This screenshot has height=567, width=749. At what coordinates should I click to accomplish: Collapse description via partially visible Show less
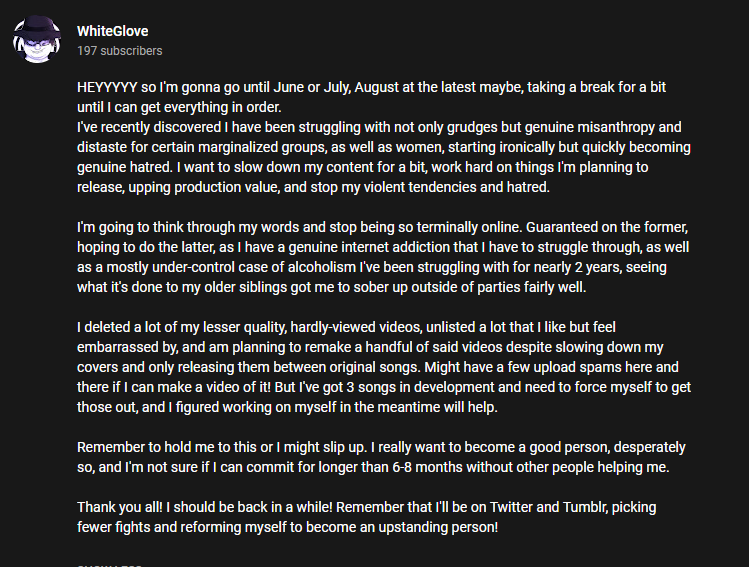click(x=109, y=565)
